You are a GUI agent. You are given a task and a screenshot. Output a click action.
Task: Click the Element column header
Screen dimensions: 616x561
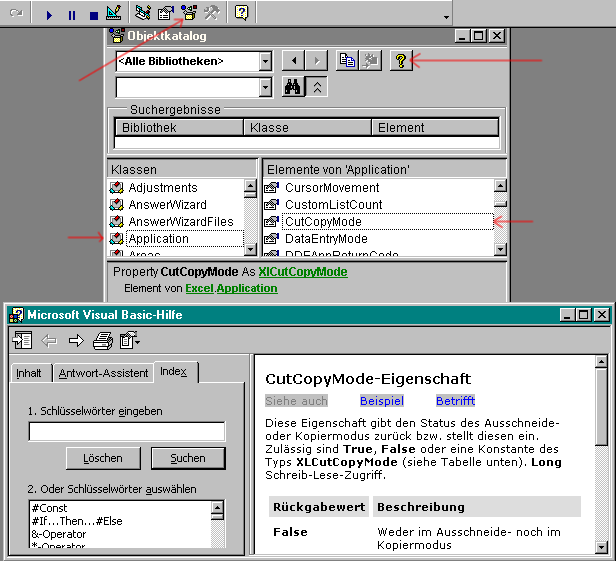pos(435,128)
